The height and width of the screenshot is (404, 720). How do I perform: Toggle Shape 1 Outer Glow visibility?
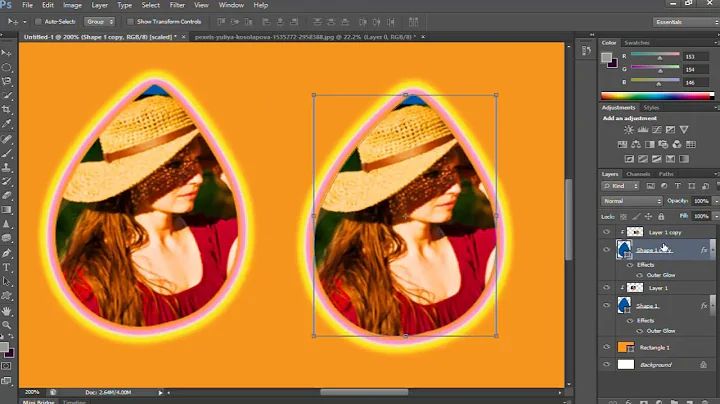[x=640, y=331]
